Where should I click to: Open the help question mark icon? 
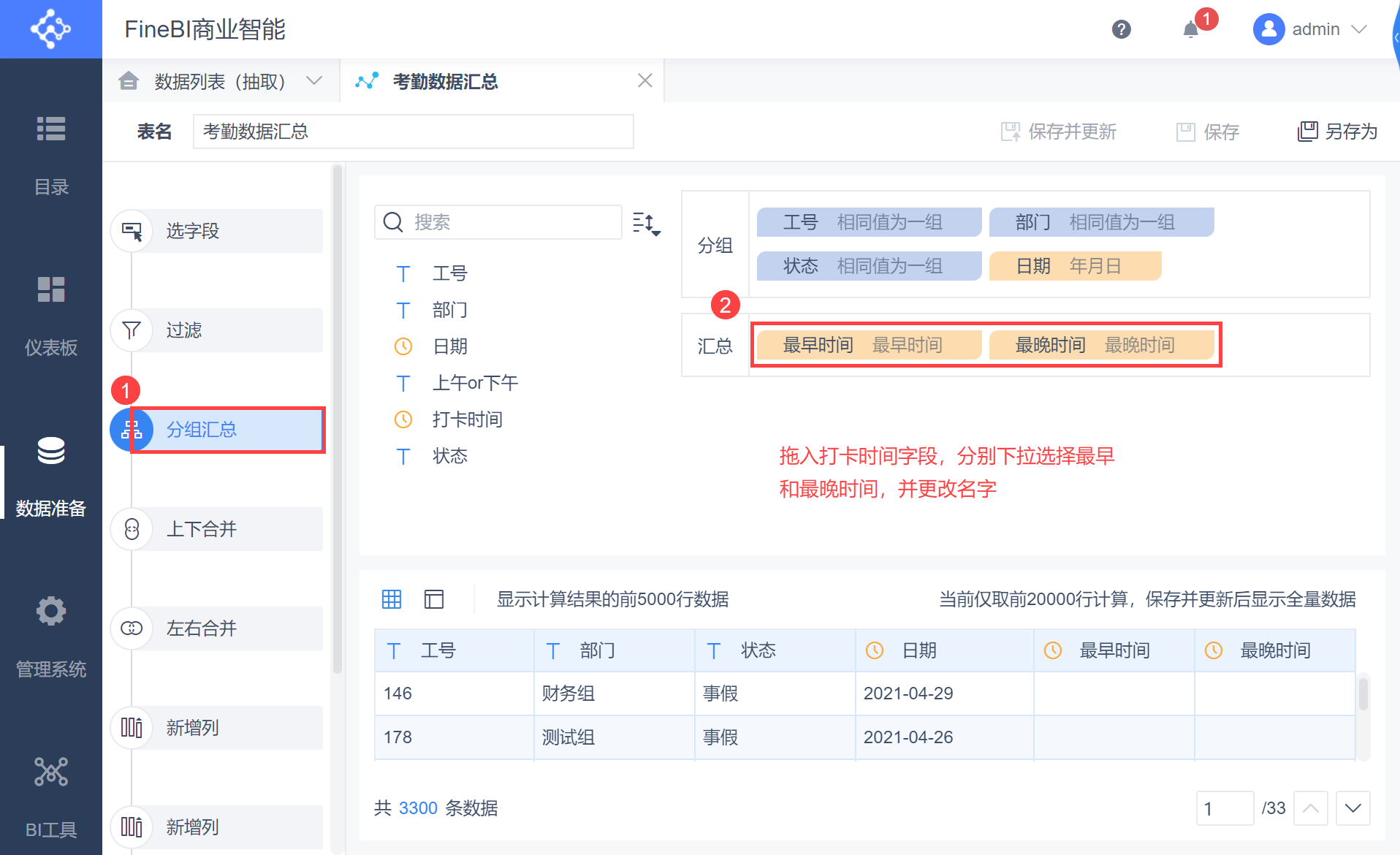coord(1121,29)
